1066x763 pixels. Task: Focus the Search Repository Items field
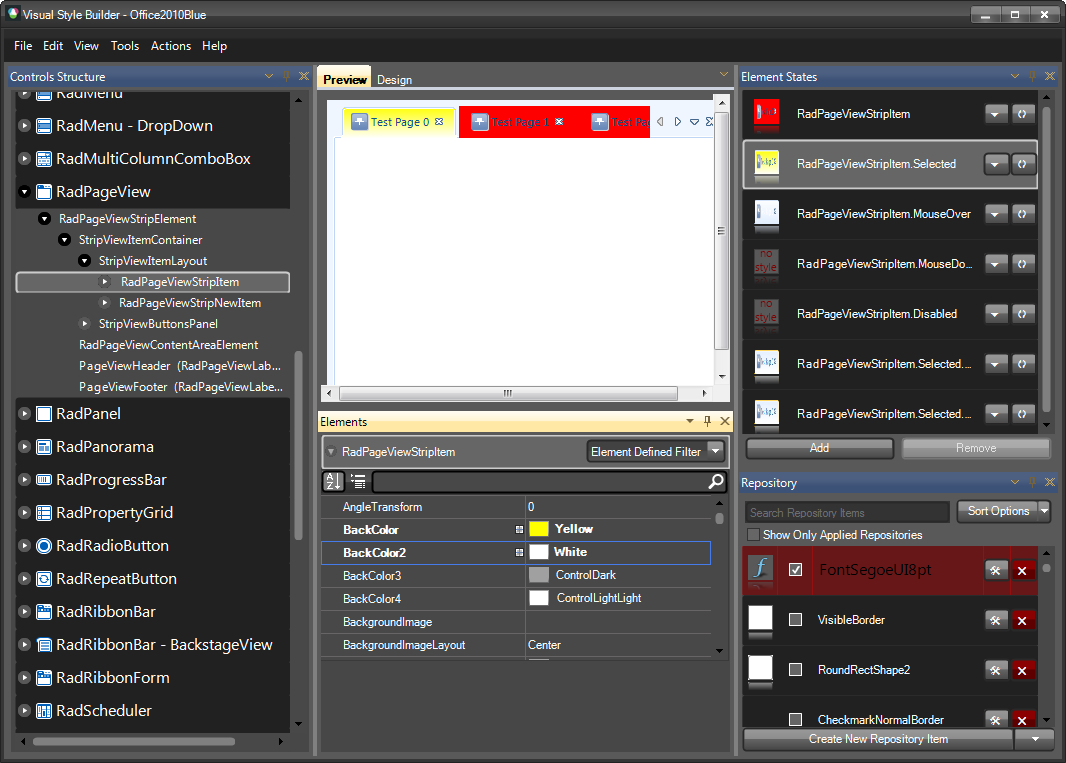pos(847,512)
